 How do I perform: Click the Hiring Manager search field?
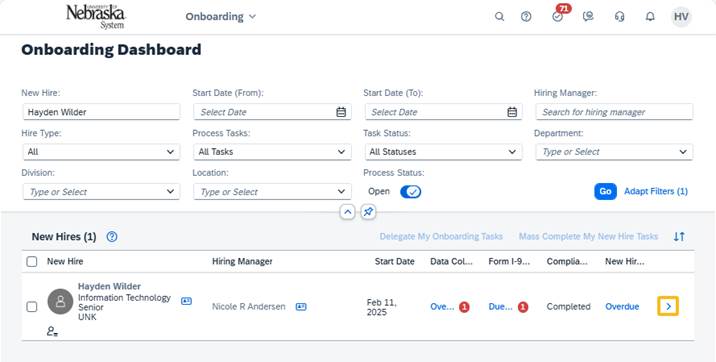(614, 112)
